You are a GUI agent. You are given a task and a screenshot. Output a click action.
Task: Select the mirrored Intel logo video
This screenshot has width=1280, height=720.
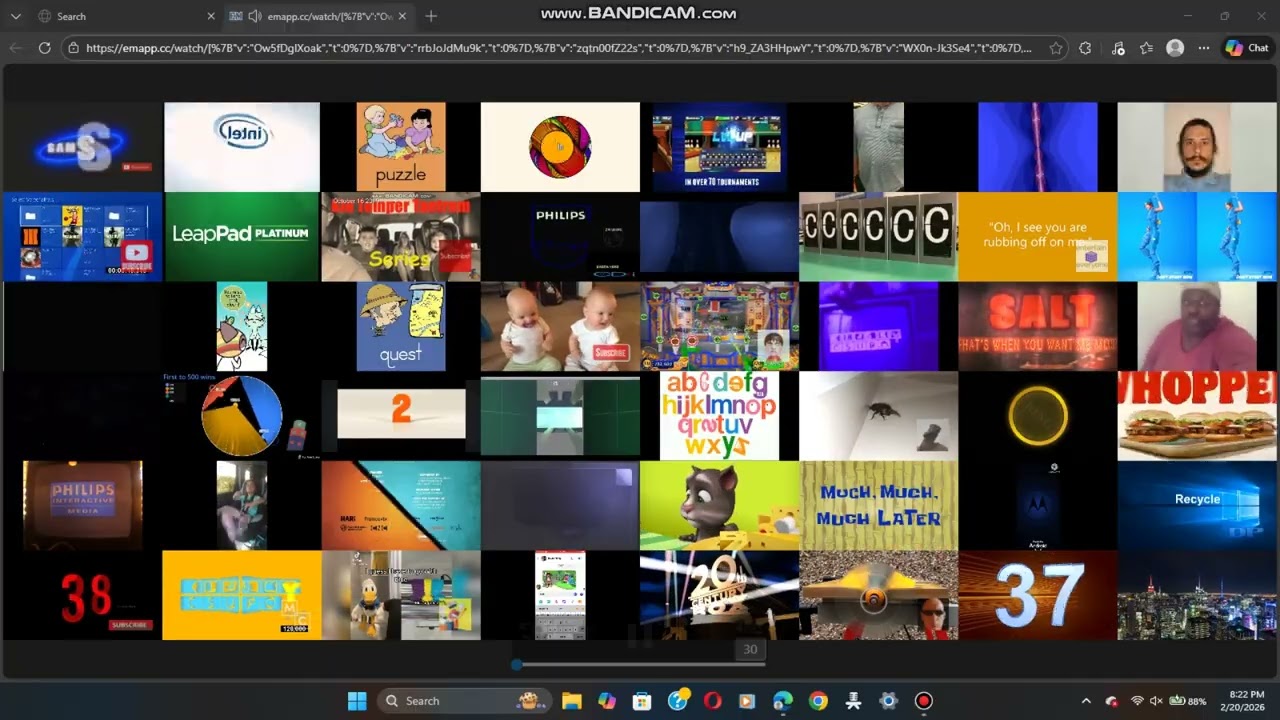[242, 147]
